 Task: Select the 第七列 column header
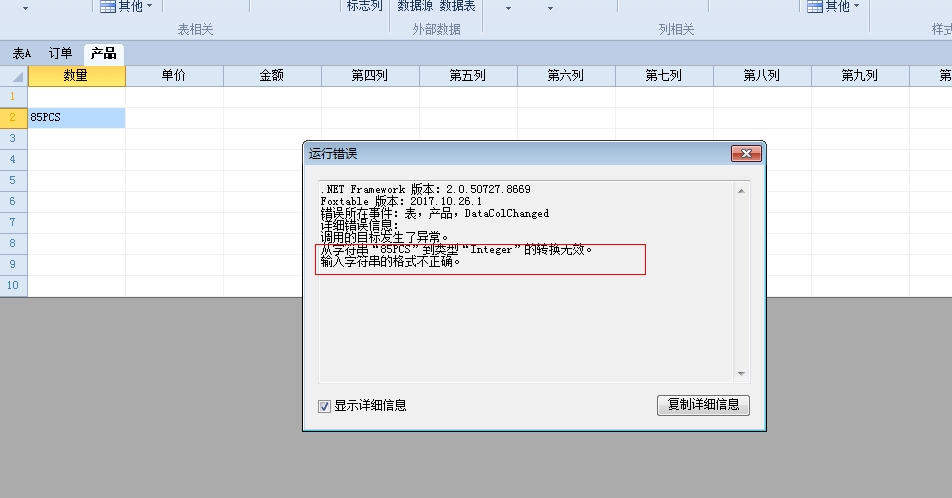[664, 75]
